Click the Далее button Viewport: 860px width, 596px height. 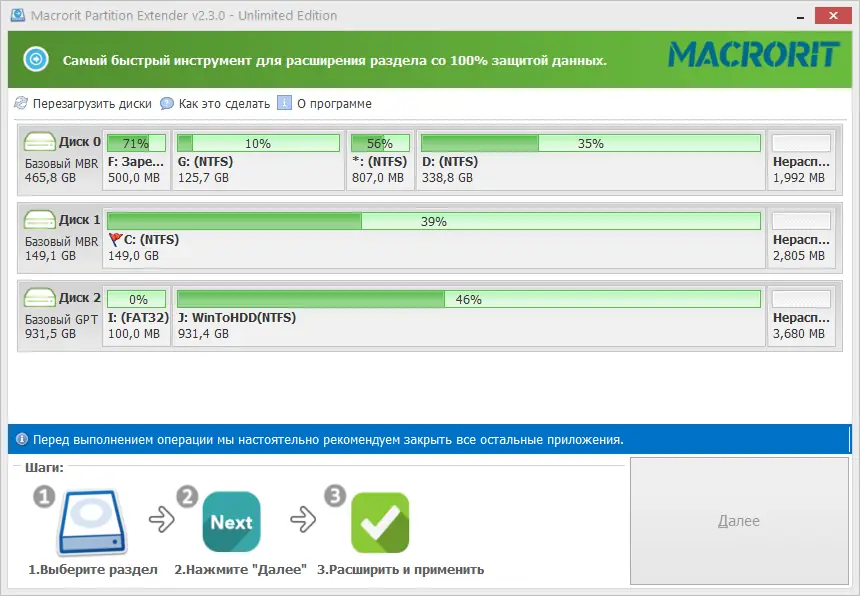point(739,520)
